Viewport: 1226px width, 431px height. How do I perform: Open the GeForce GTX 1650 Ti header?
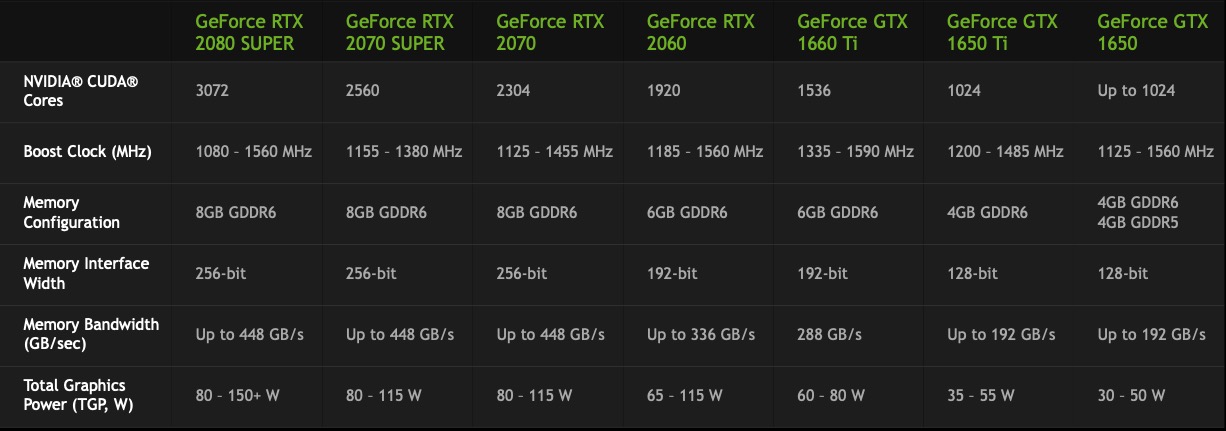point(1001,32)
